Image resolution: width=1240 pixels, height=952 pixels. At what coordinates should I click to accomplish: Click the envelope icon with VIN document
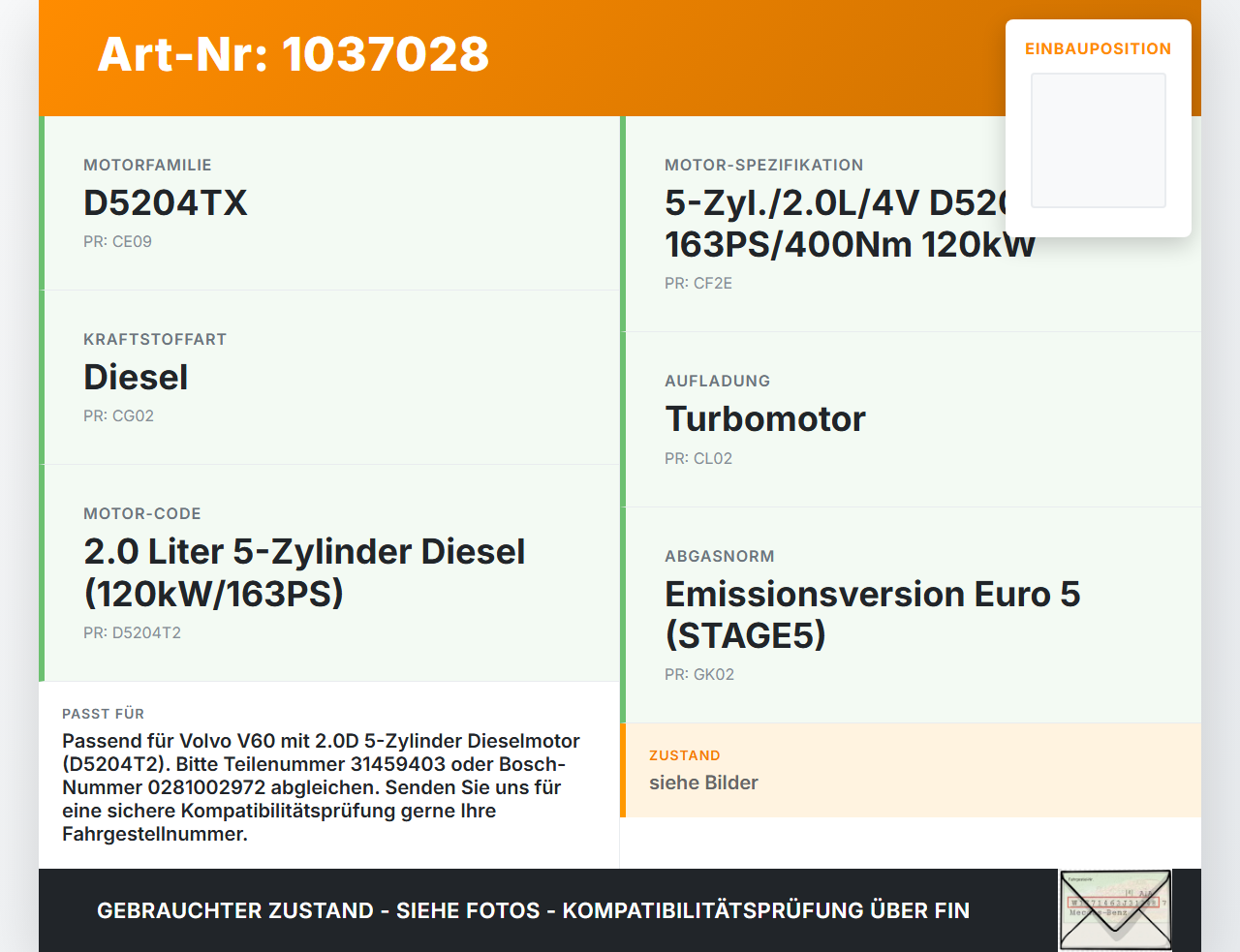(1115, 910)
